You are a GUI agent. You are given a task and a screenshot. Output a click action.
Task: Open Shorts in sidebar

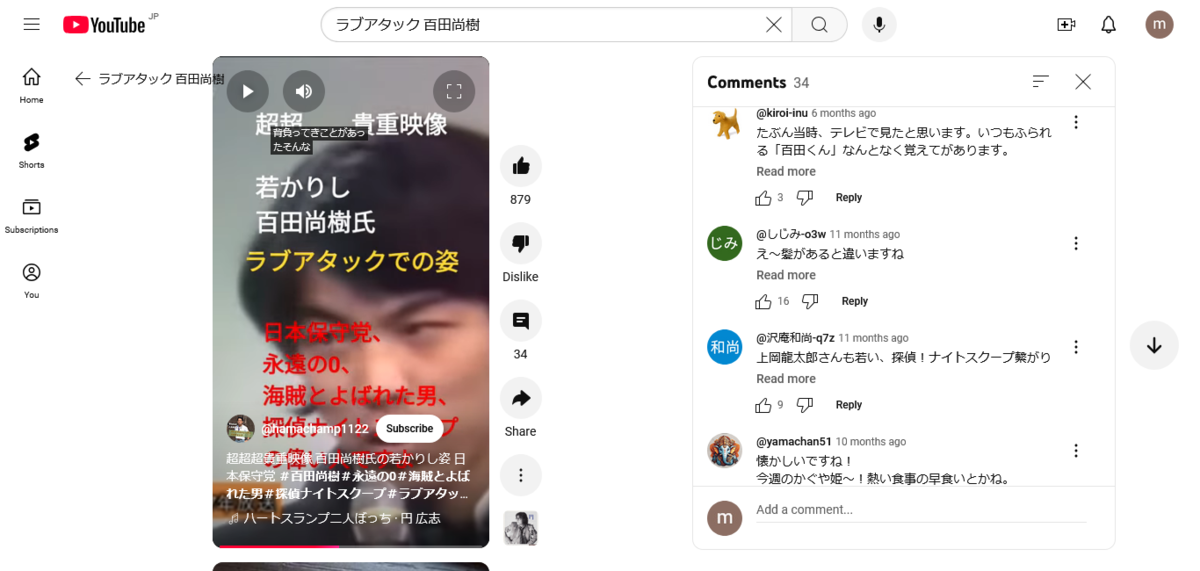[32, 151]
